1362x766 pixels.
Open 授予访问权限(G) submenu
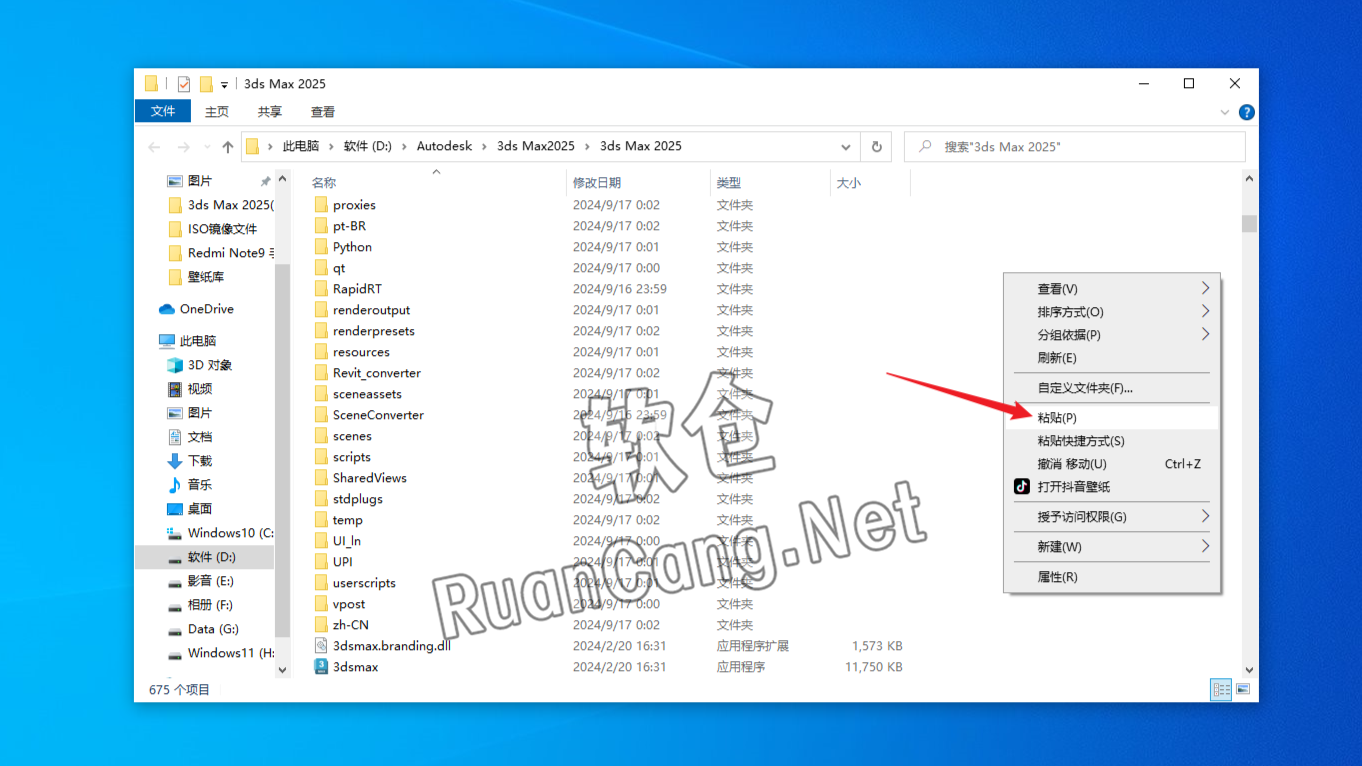click(x=1112, y=517)
